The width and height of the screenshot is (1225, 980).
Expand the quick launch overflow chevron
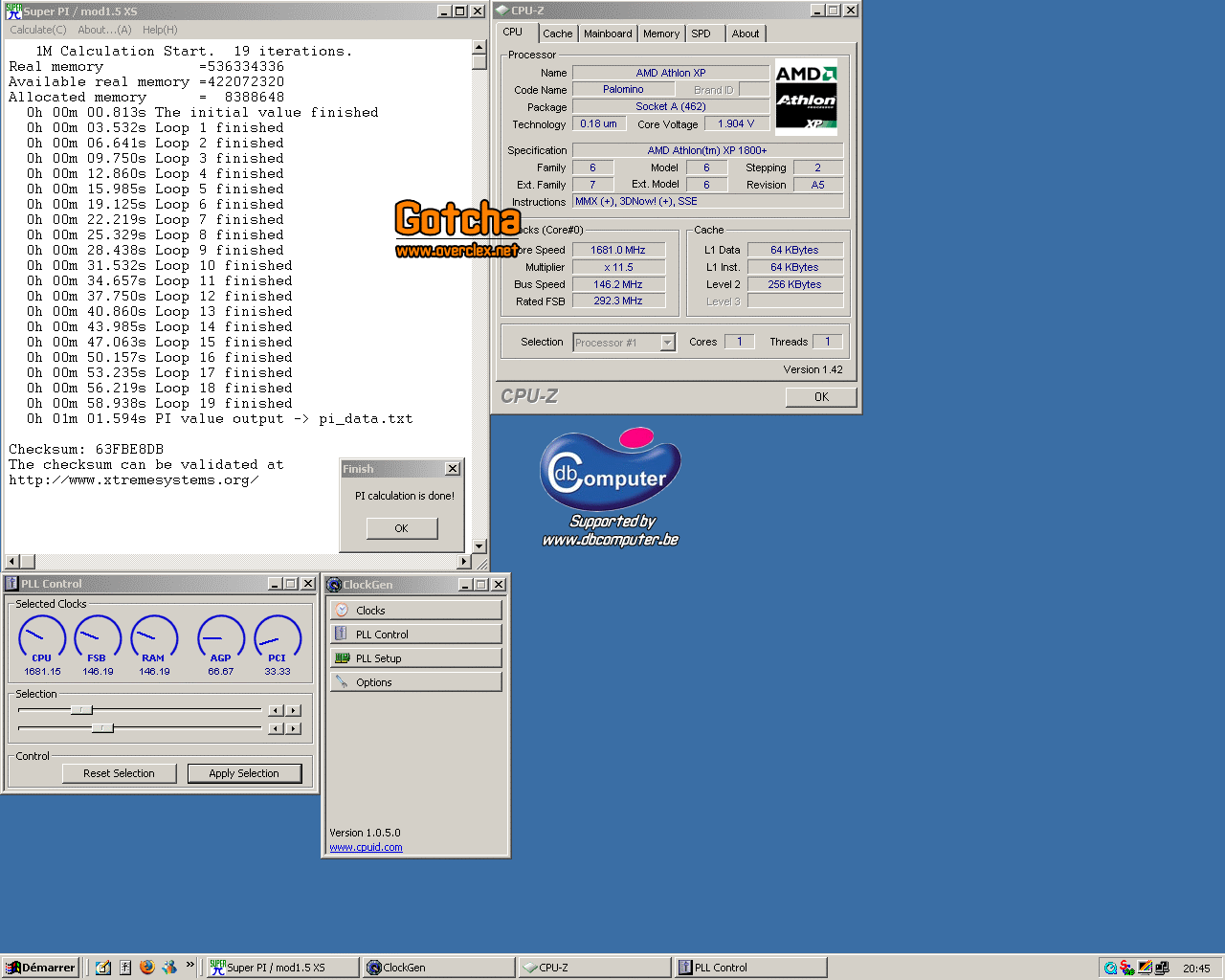click(x=189, y=965)
